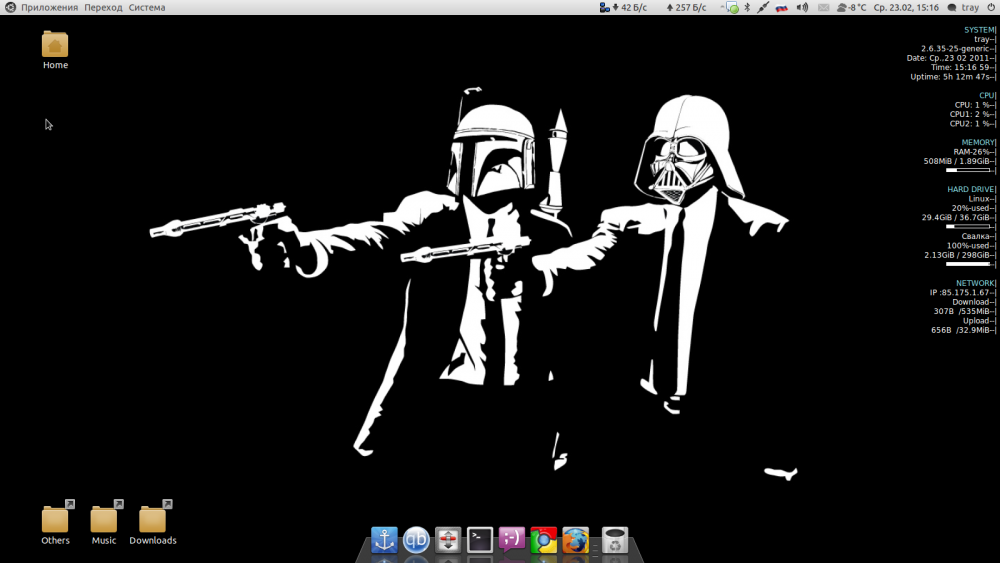Open the mail envelope indicator
The height and width of the screenshot is (563, 1000).
pos(823,8)
